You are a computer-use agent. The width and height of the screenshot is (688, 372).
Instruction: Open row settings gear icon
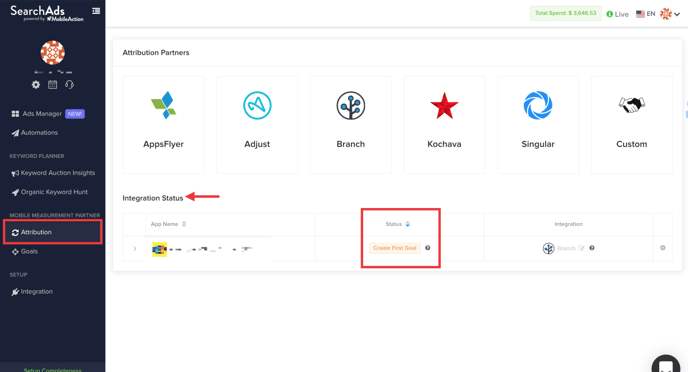tap(663, 248)
